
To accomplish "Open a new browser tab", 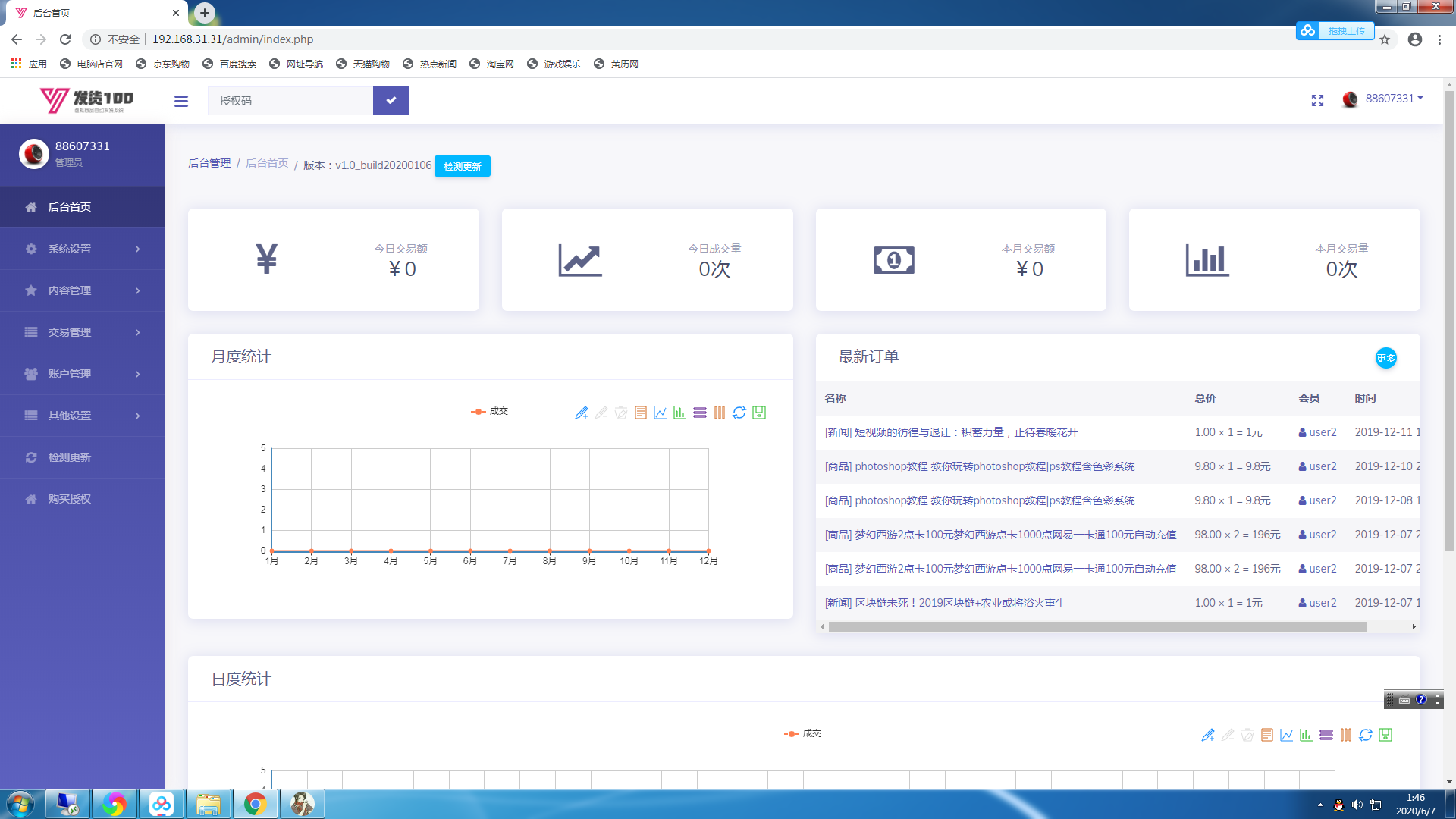I will (x=205, y=13).
